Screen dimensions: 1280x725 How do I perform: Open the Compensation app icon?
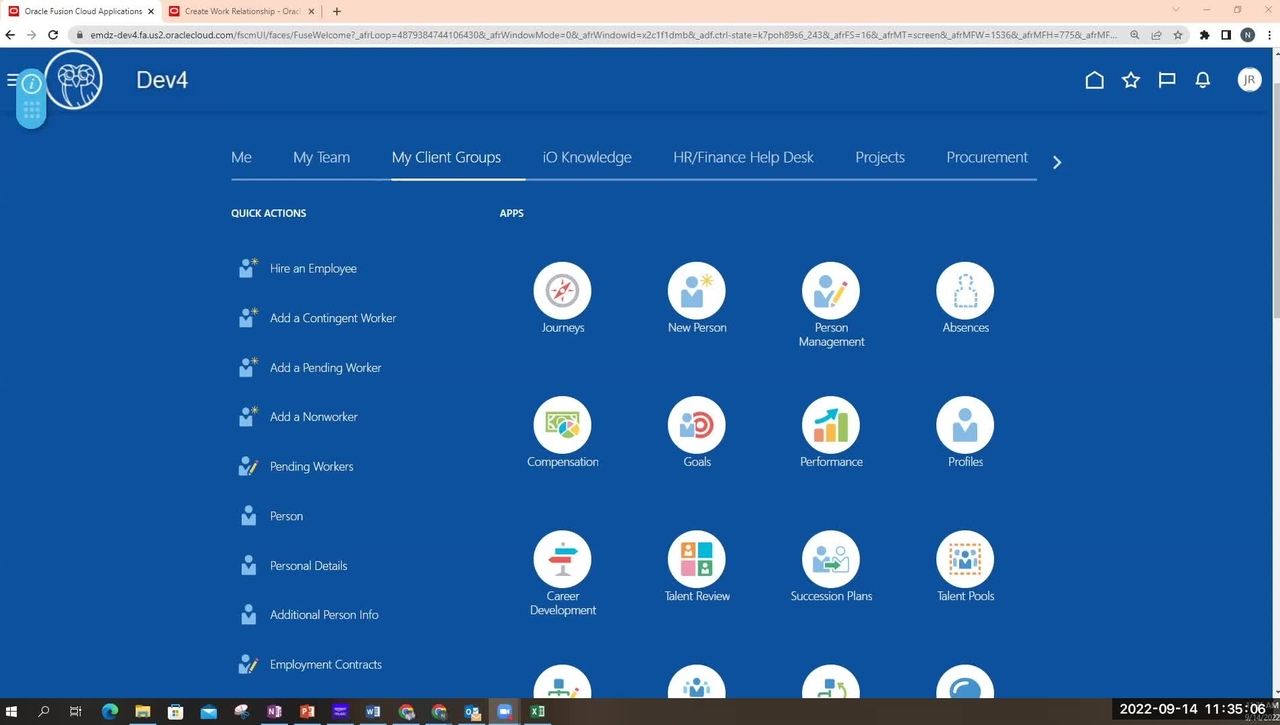pos(562,425)
